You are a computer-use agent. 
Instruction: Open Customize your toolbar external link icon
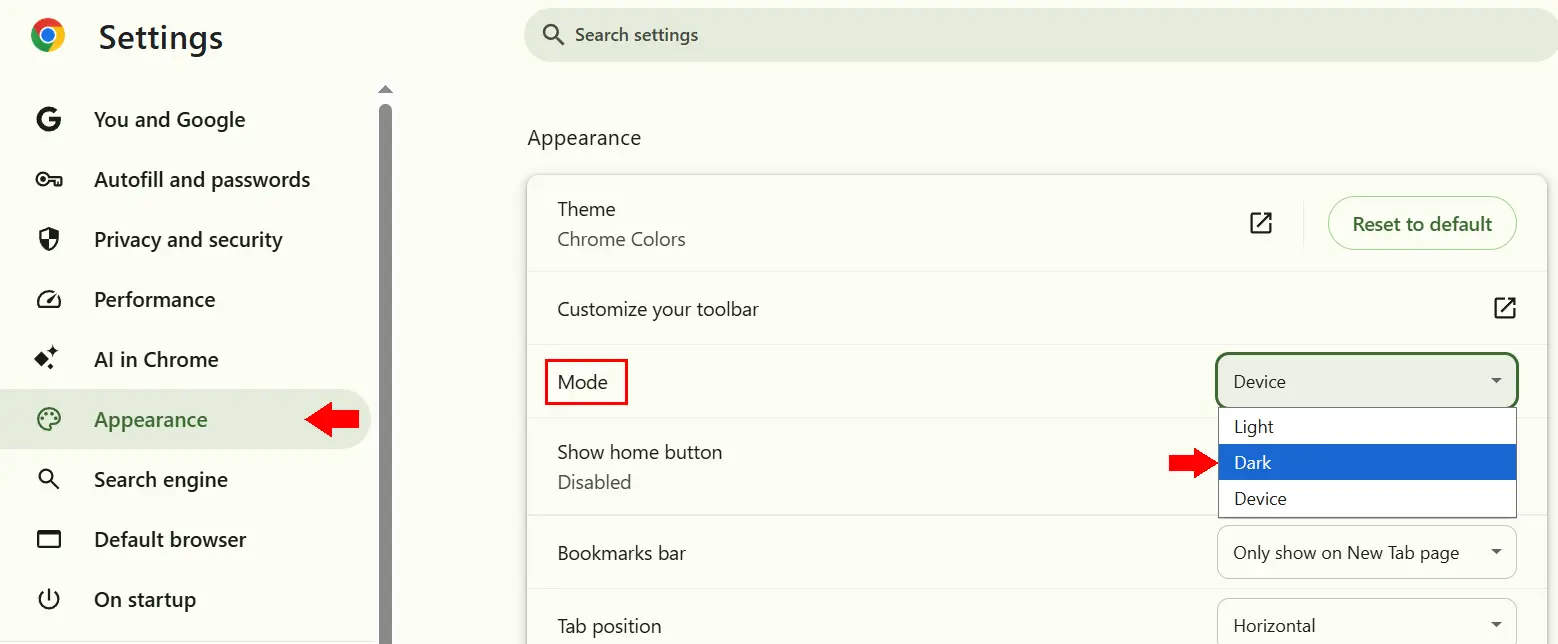pyautogui.click(x=1504, y=308)
